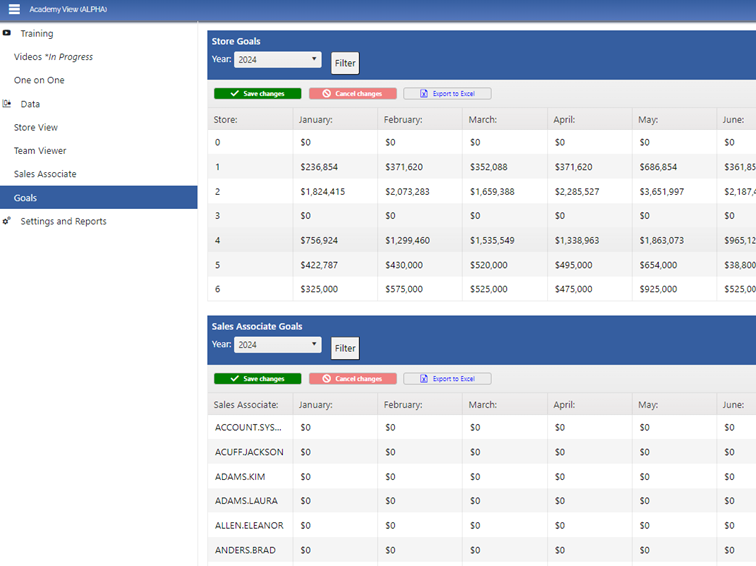The width and height of the screenshot is (756, 566).
Task: Open the Training section
Action: [x=37, y=34]
